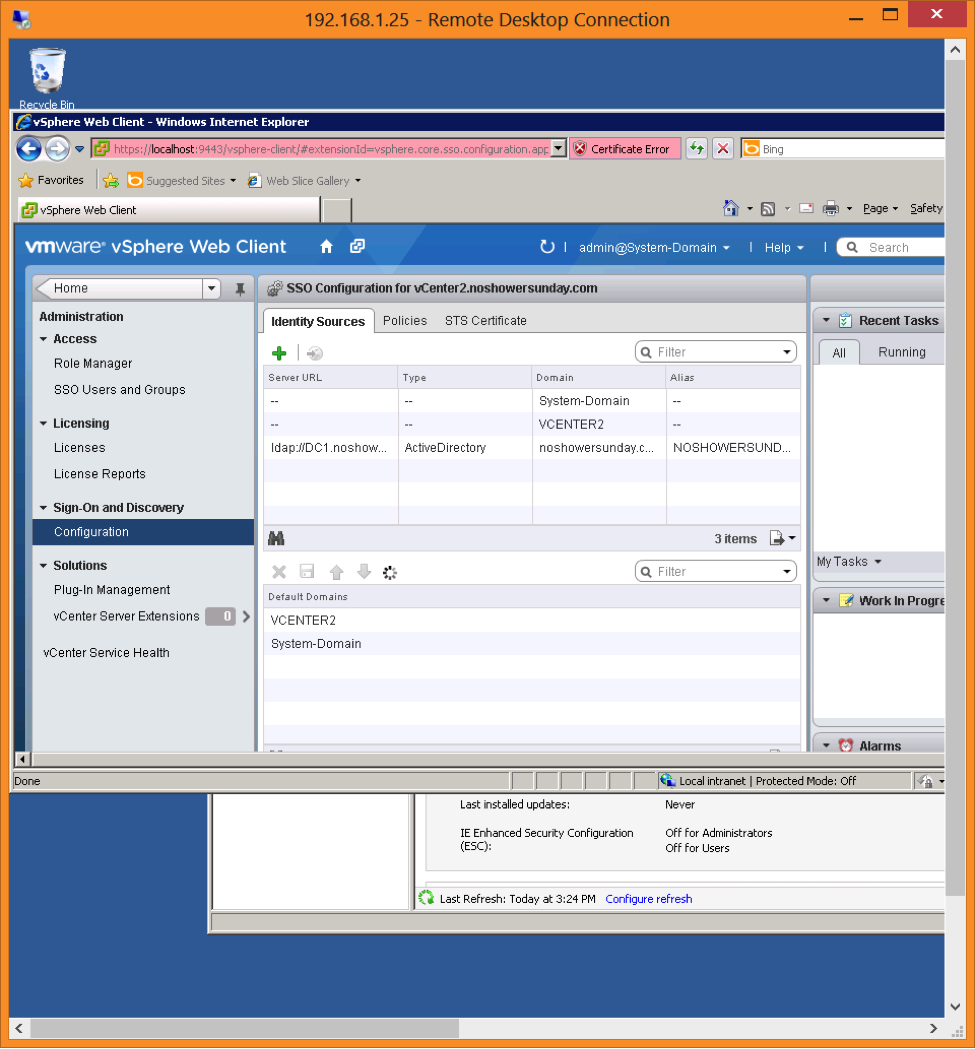
Task: Open vCenter Server Extensions
Action: (x=126, y=616)
